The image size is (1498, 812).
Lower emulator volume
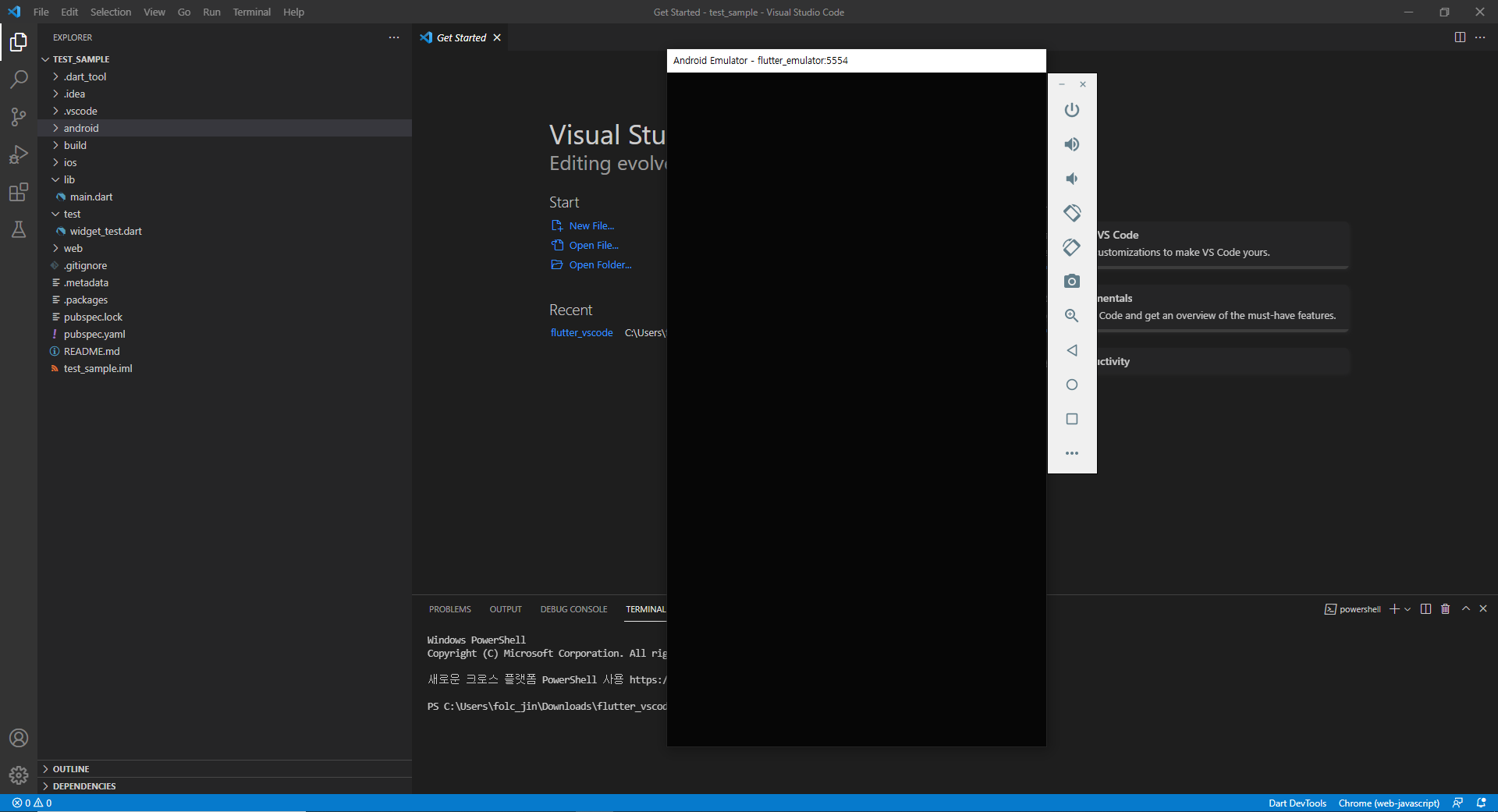tap(1072, 179)
